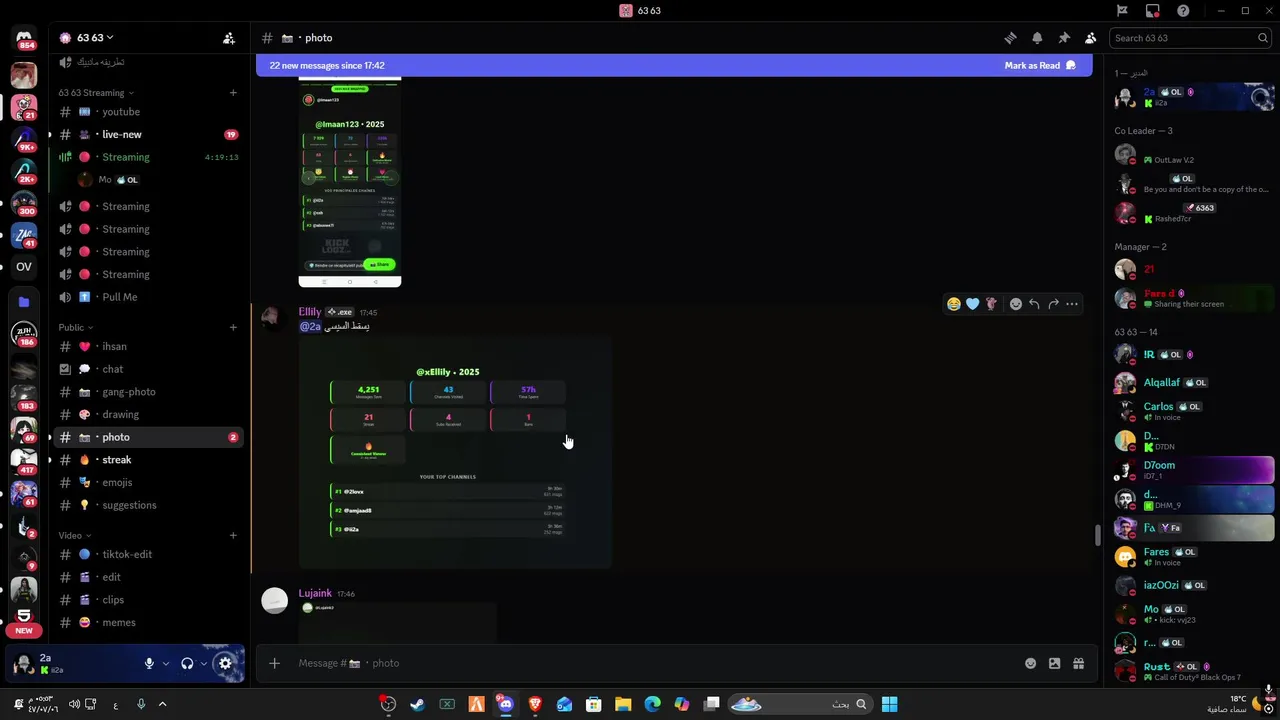1280x720 pixels.
Task: Open the gift icon in message bar
Action: click(x=1078, y=663)
